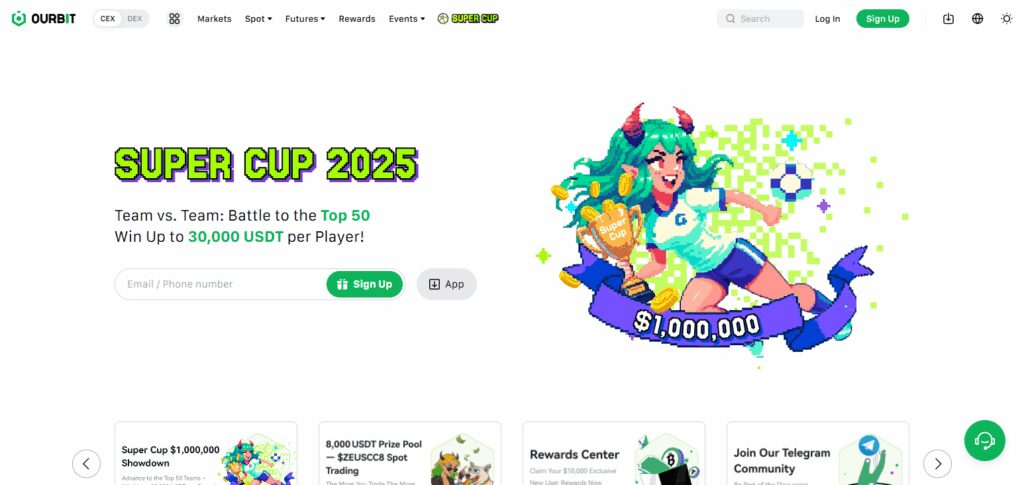This screenshot has width=1024, height=485.
Task: Expand the Events dropdown menu
Action: coord(407,19)
